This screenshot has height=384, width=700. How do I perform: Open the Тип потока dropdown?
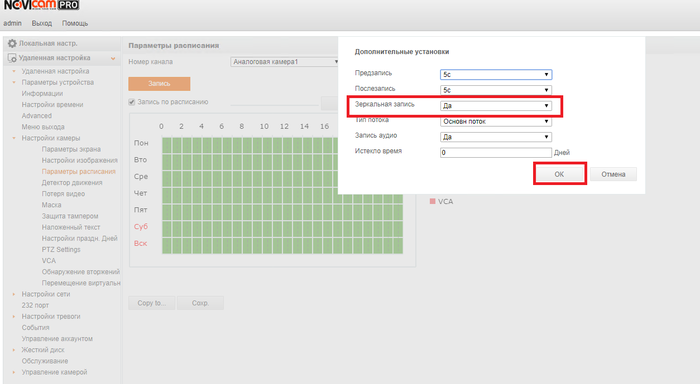pos(496,121)
